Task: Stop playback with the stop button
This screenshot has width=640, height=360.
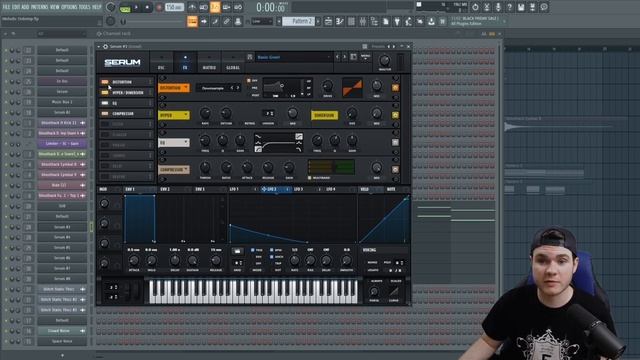Action: pos(147,7)
